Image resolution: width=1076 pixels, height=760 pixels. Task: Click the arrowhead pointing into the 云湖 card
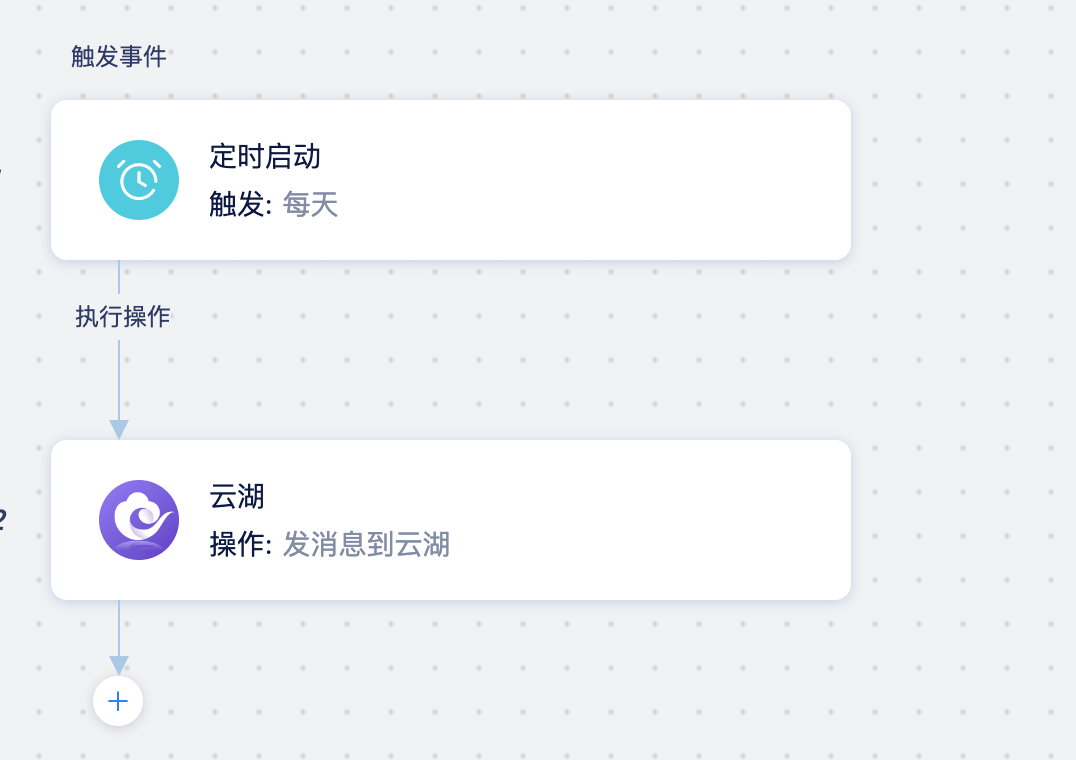point(119,429)
